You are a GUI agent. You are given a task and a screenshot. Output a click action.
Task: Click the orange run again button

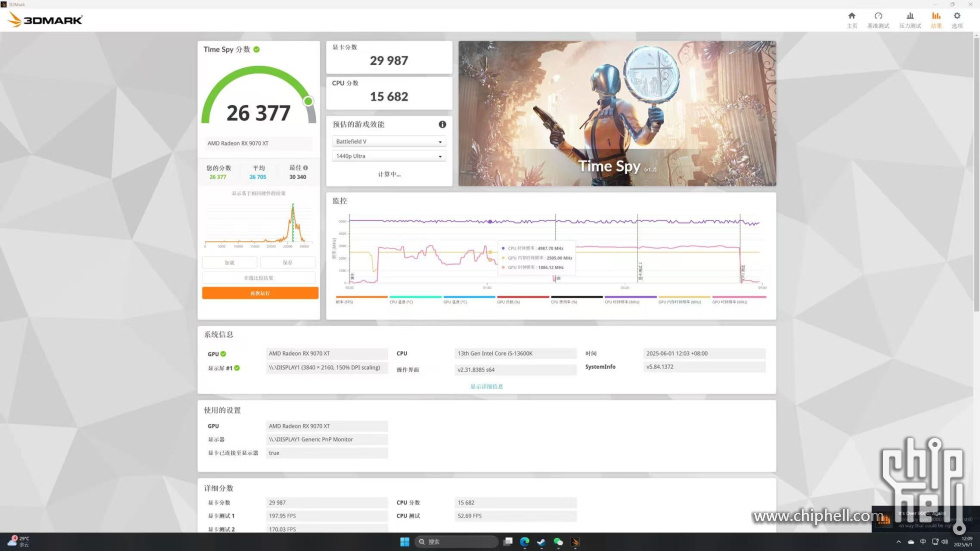(260, 293)
